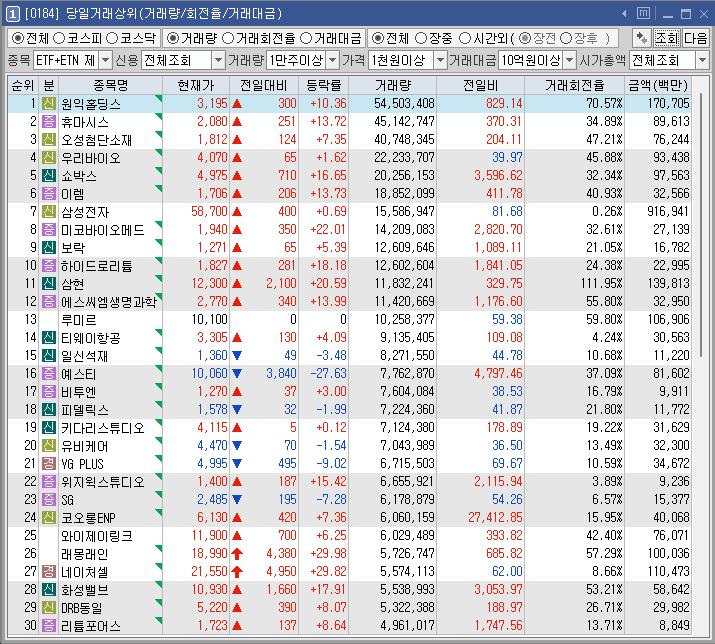Sort by 현재가 column header
The height and width of the screenshot is (644, 715).
click(196, 85)
